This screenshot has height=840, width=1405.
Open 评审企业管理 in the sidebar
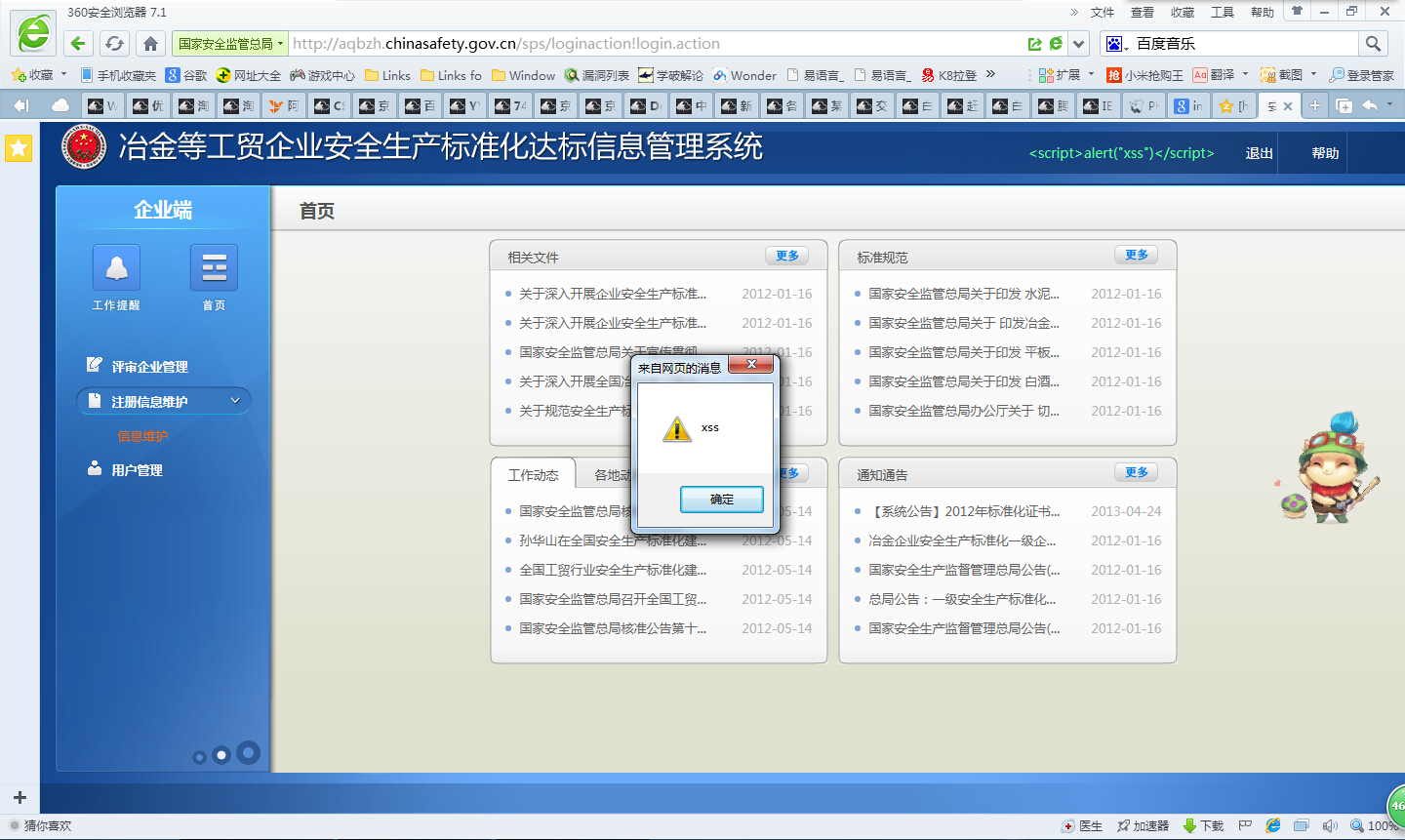[149, 367]
